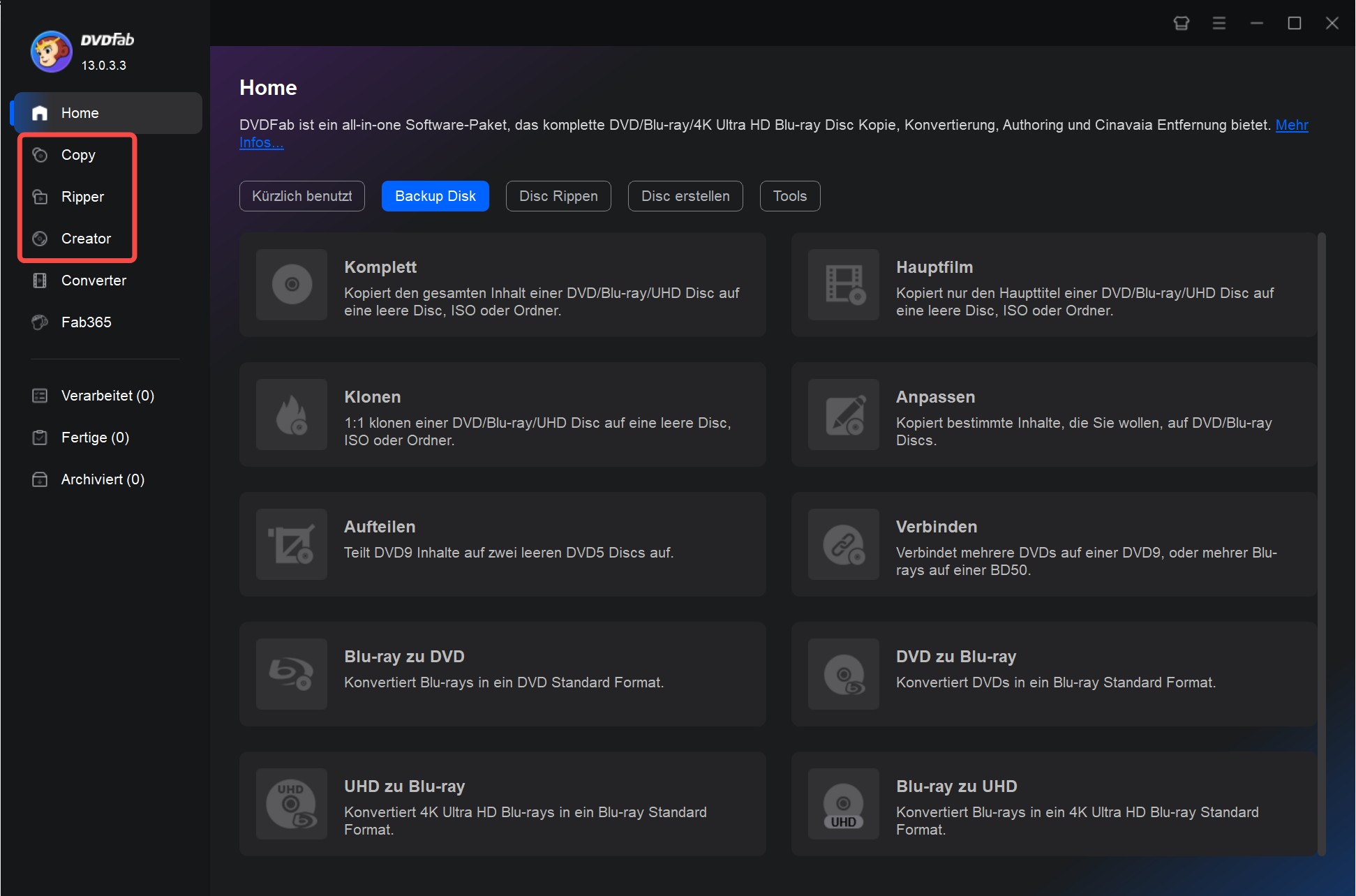Click the Aufteilen crop icon
The height and width of the screenshot is (896, 1356).
292,544
